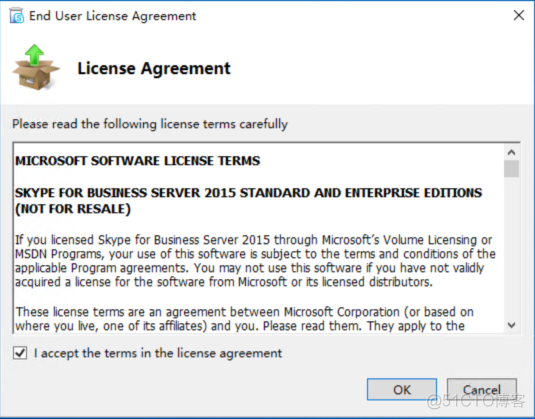Click the license text scrollbar thumb
The width and height of the screenshot is (535, 419).
point(511,169)
